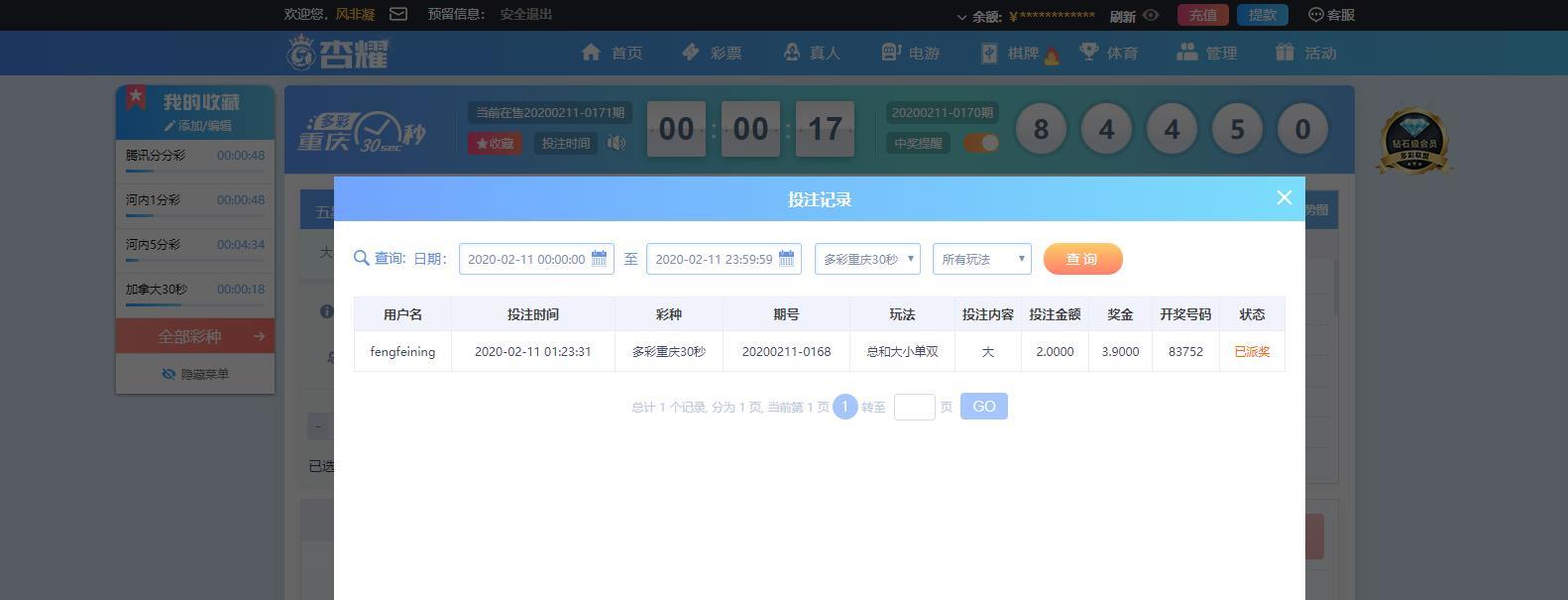Click the last drawn number ball 0
The height and width of the screenshot is (600, 1568).
point(1302,129)
